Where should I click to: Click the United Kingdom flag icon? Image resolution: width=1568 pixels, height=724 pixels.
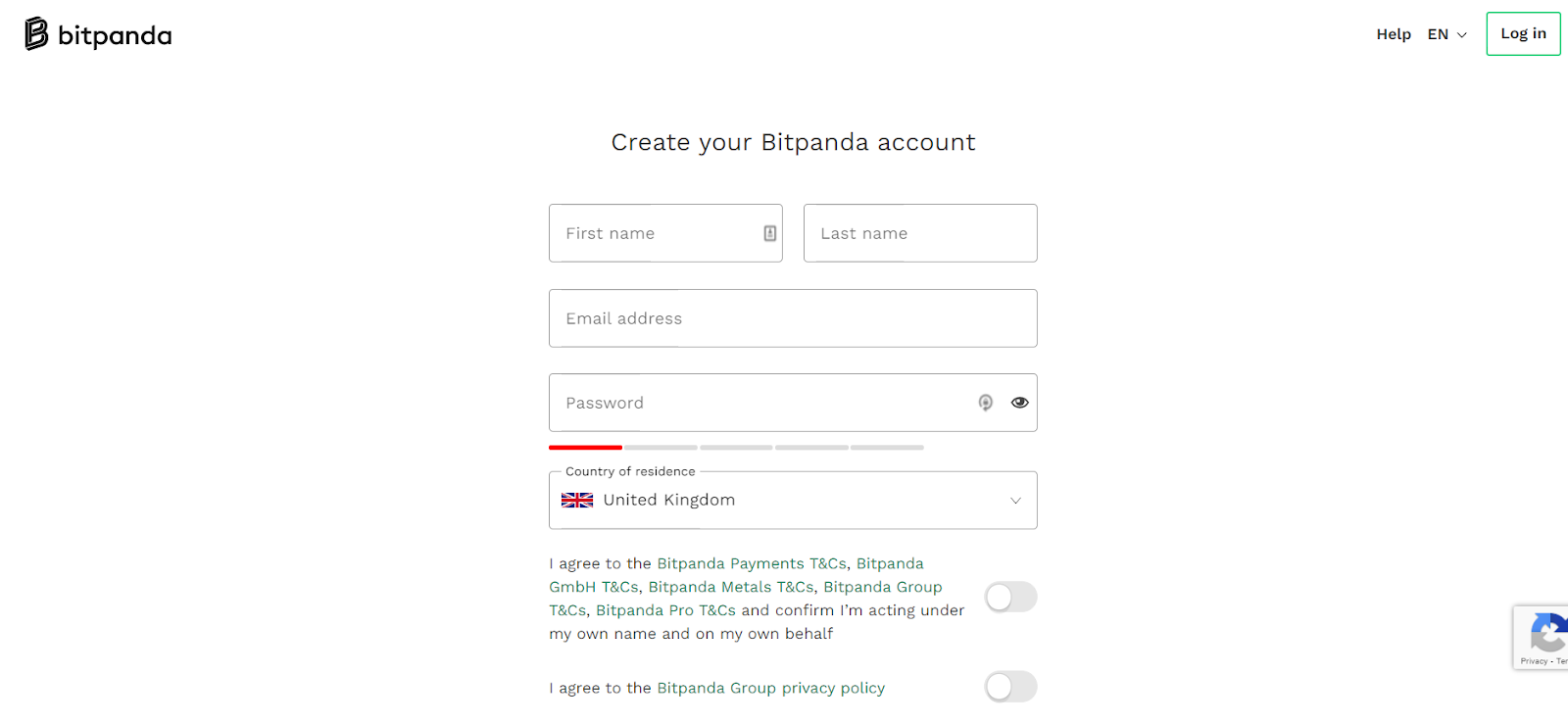(x=577, y=500)
